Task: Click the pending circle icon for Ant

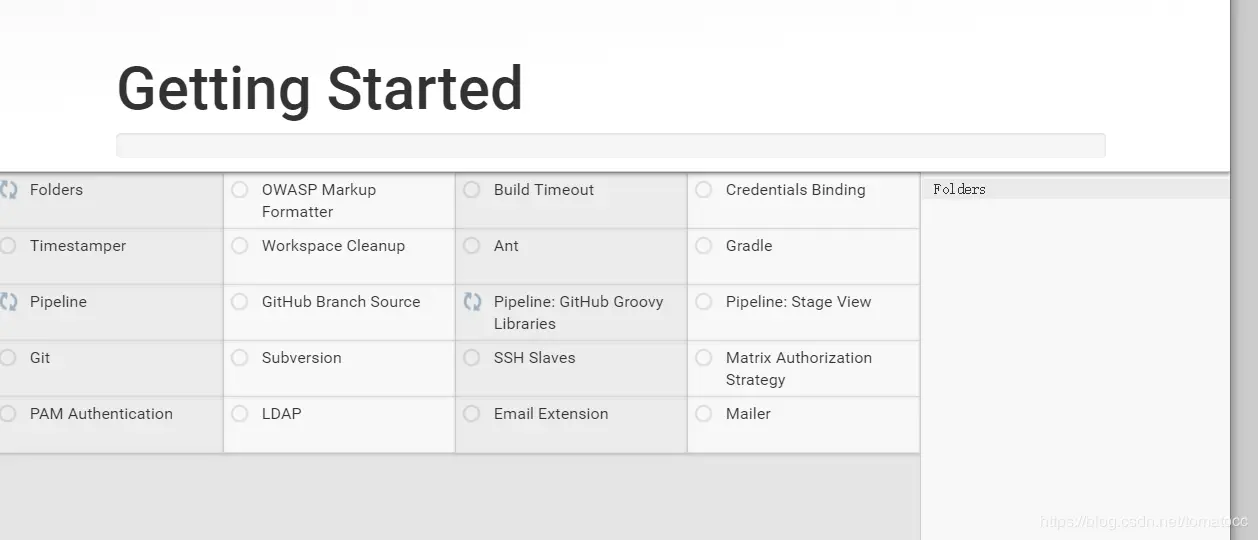Action: pos(472,246)
